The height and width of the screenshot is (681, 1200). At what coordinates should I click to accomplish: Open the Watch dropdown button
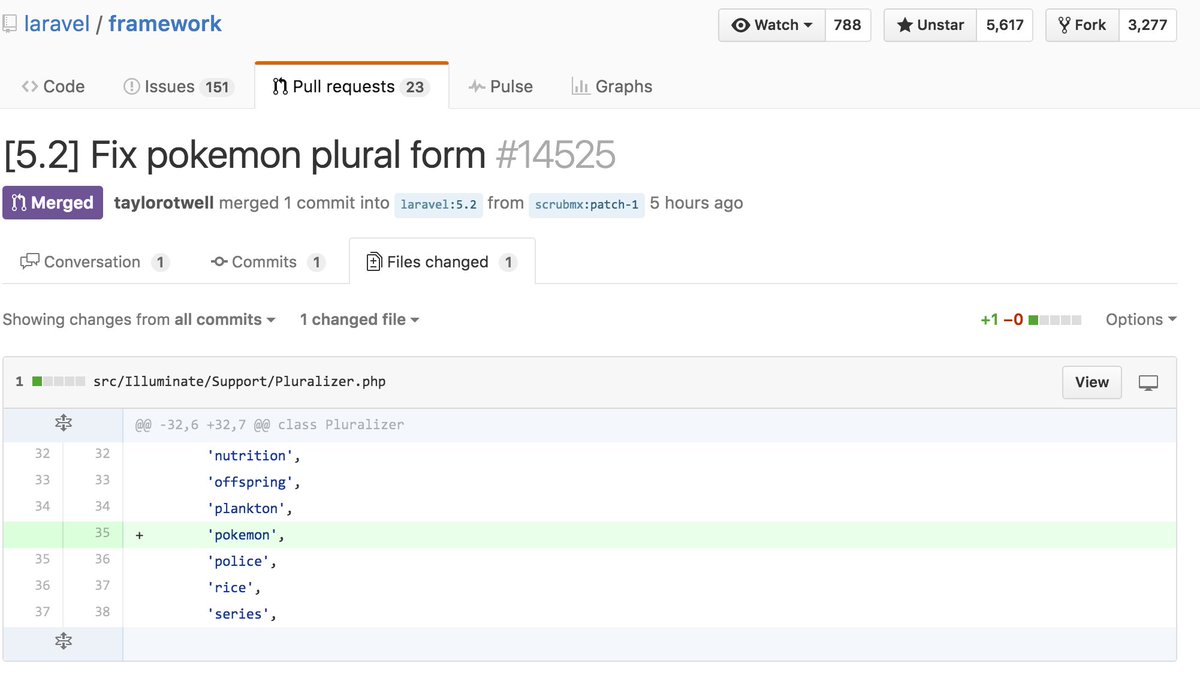click(x=772, y=25)
